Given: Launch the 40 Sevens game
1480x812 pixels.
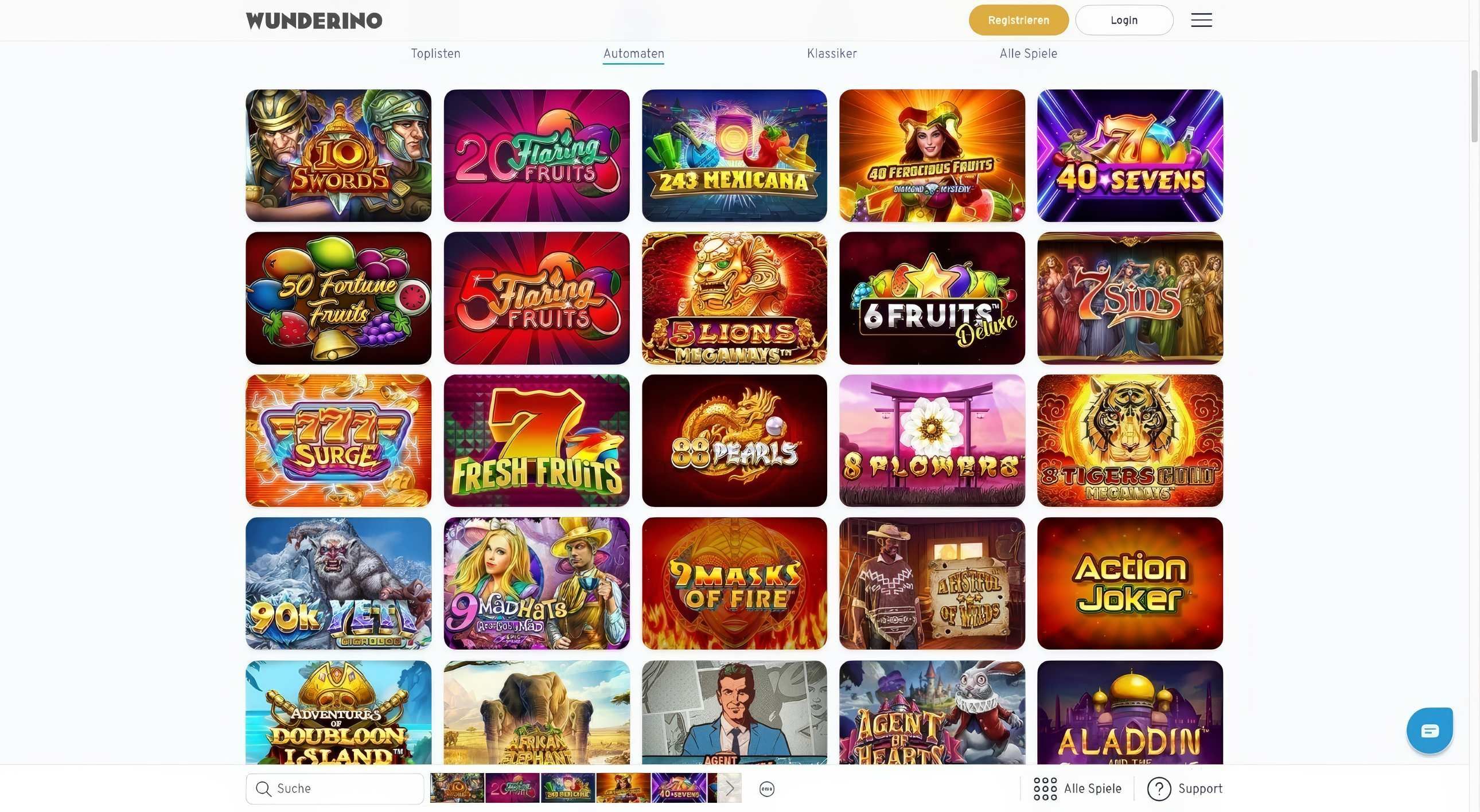Looking at the screenshot, I should click(x=1130, y=155).
